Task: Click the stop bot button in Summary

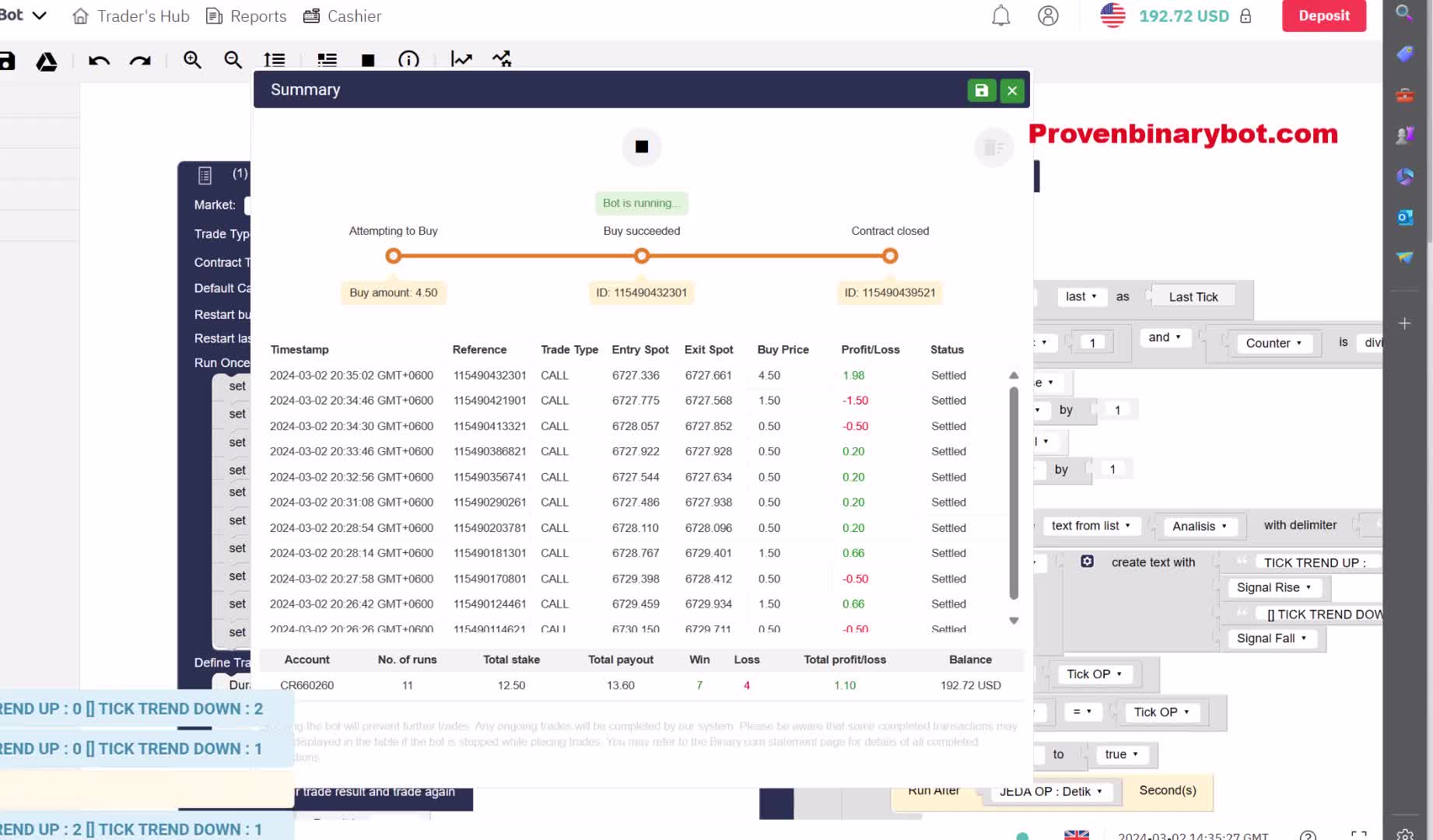Action: [641, 147]
